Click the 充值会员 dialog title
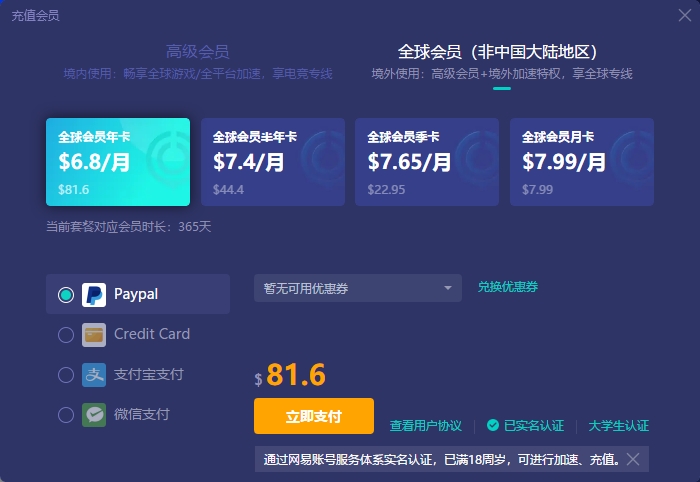The image size is (700, 482). coord(35,16)
